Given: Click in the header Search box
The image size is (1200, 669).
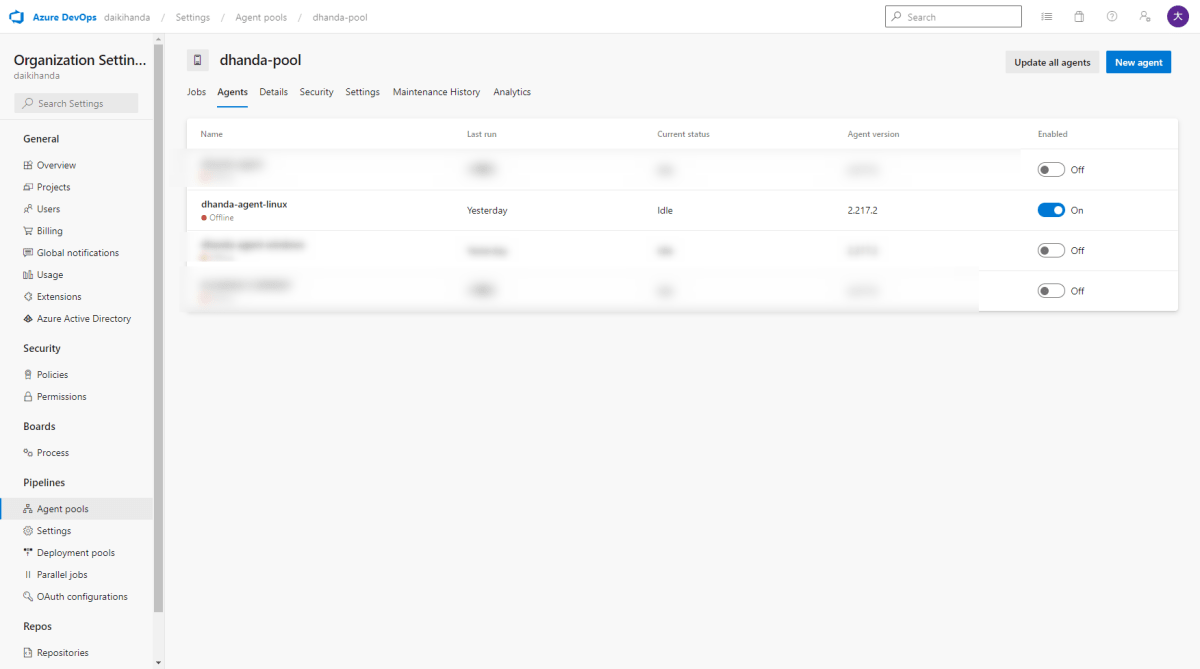Looking at the screenshot, I should [953, 17].
